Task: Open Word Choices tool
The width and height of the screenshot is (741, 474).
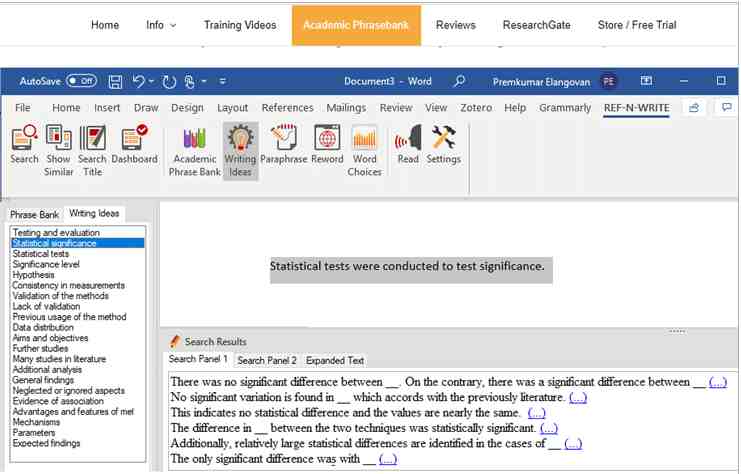Action: [x=365, y=149]
